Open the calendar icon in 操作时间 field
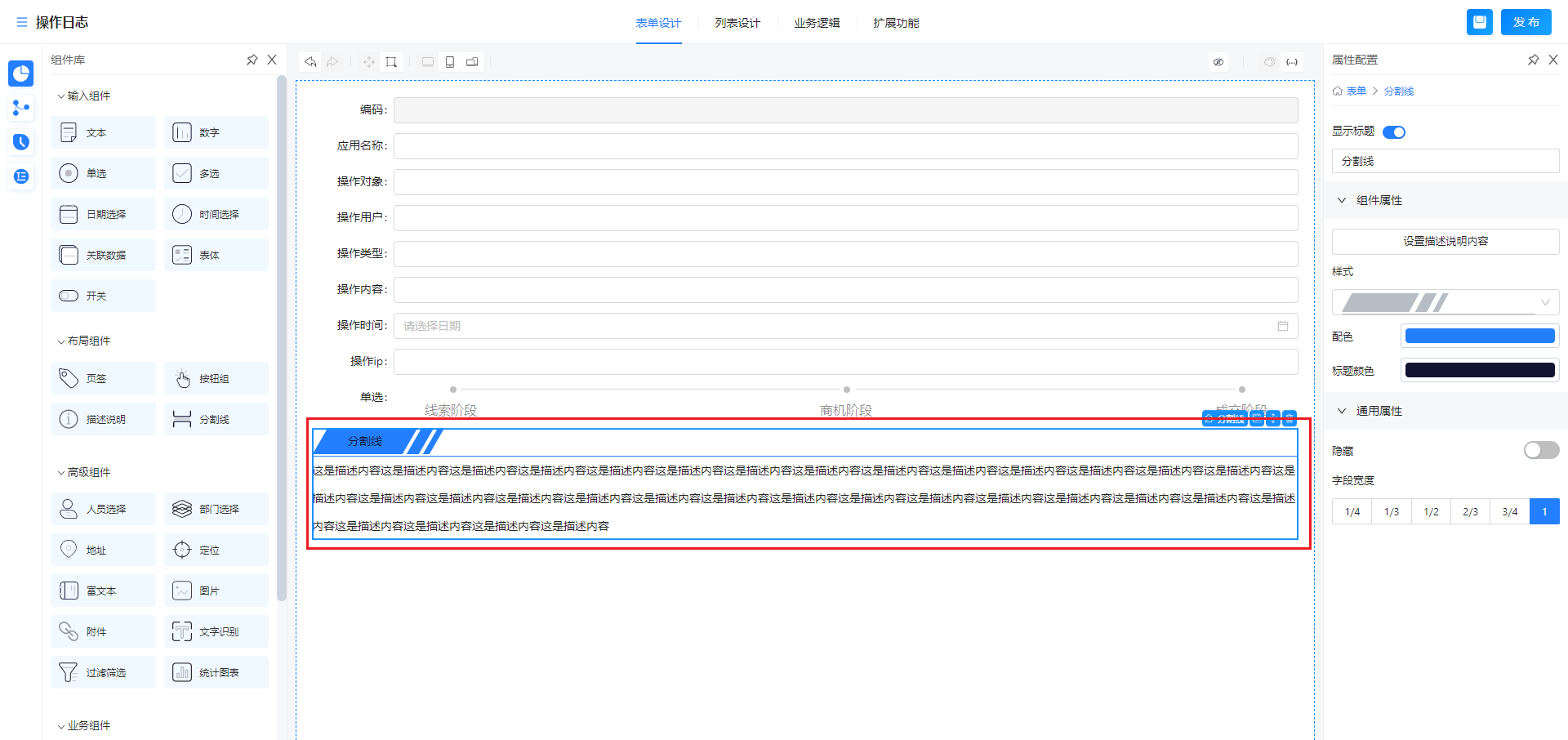 [1283, 326]
